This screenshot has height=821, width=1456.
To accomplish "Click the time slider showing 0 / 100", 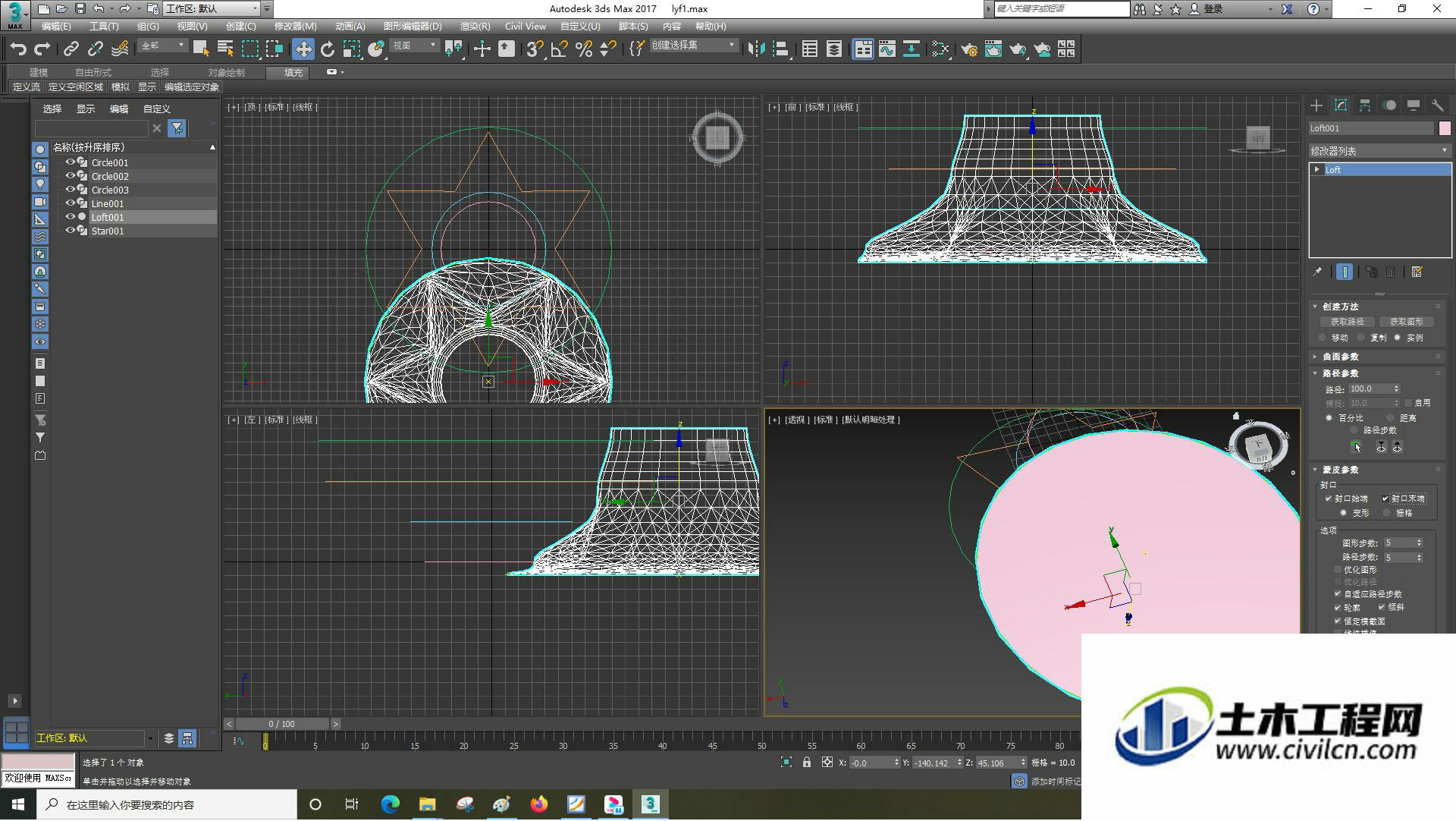I will click(282, 724).
